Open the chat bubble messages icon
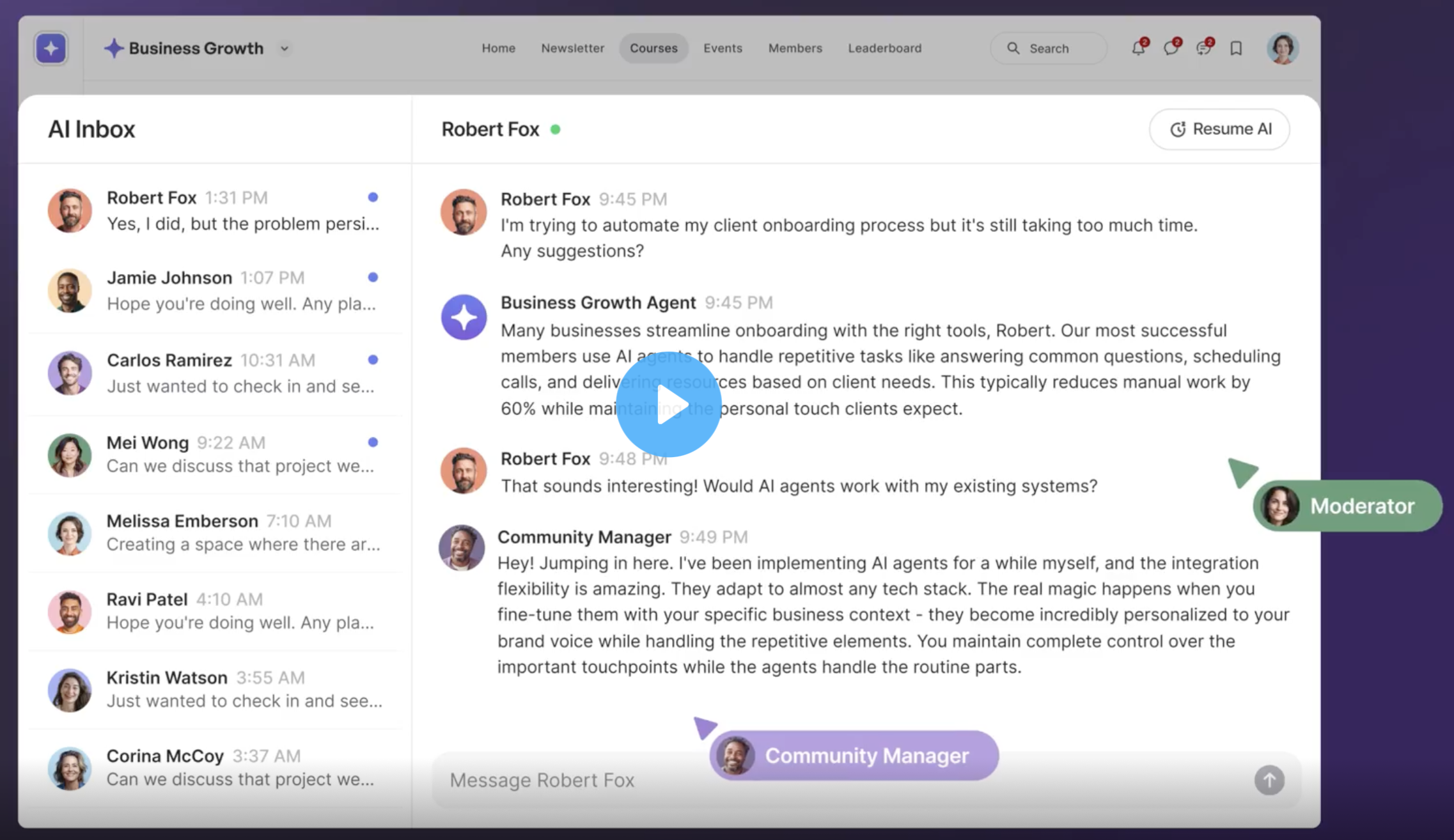Viewport: 1454px width, 840px height. pyautogui.click(x=1171, y=48)
